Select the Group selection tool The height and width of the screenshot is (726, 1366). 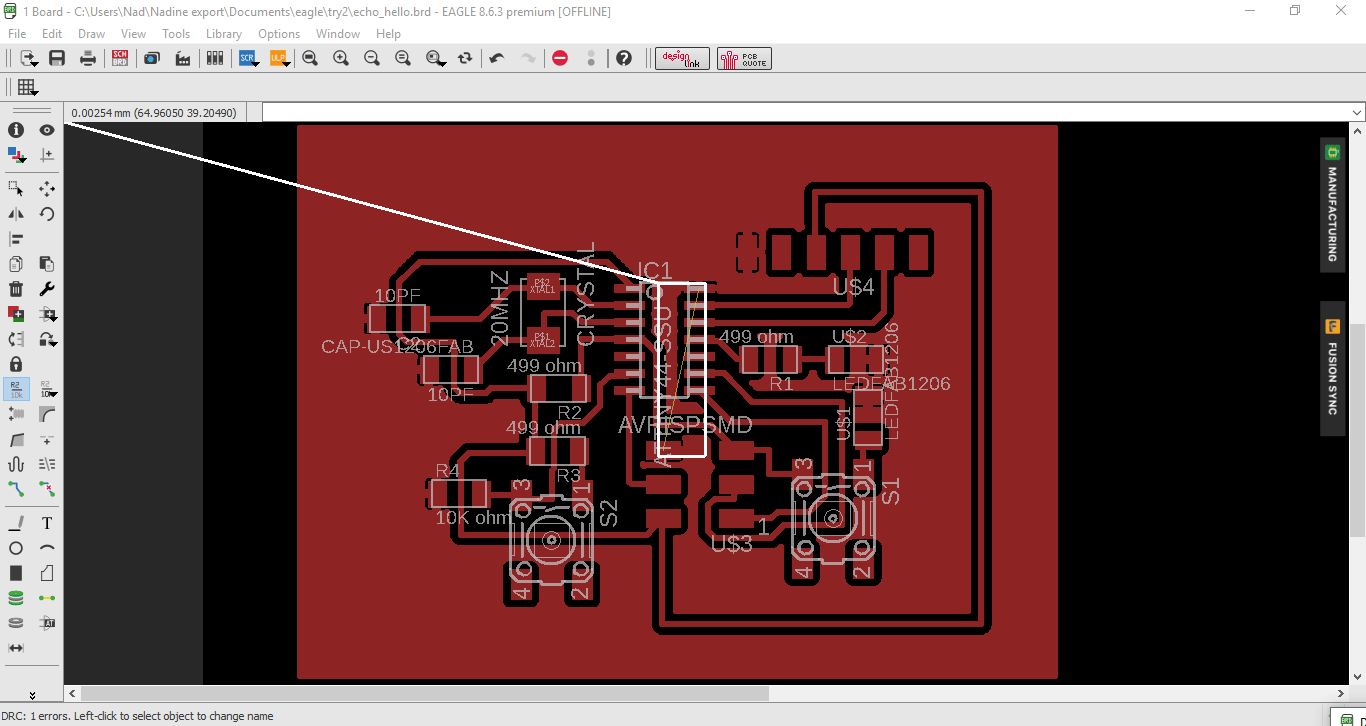[x=16, y=189]
